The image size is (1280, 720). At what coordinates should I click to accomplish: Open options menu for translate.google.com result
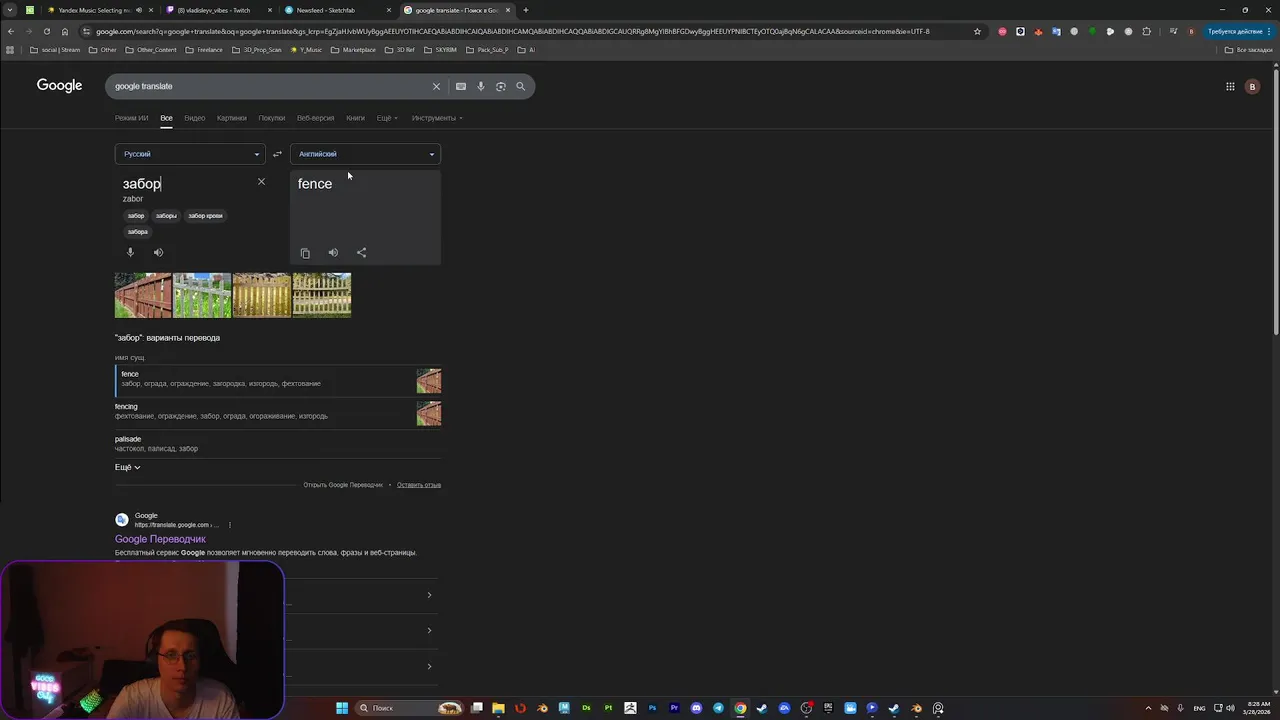pos(229,525)
